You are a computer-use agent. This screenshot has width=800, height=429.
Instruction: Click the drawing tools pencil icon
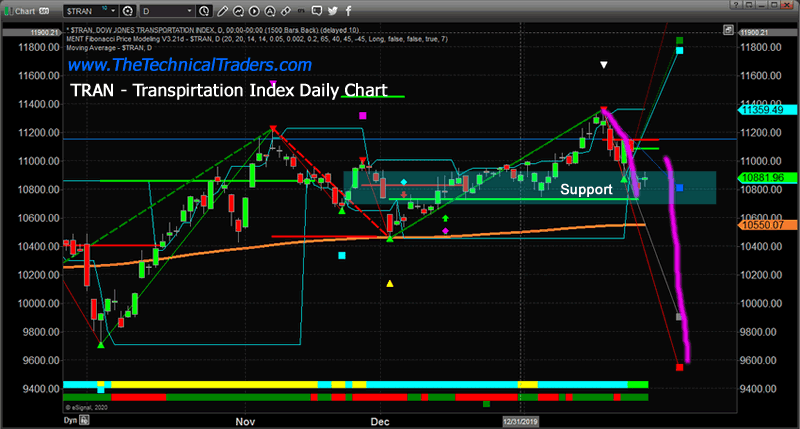tap(222, 10)
